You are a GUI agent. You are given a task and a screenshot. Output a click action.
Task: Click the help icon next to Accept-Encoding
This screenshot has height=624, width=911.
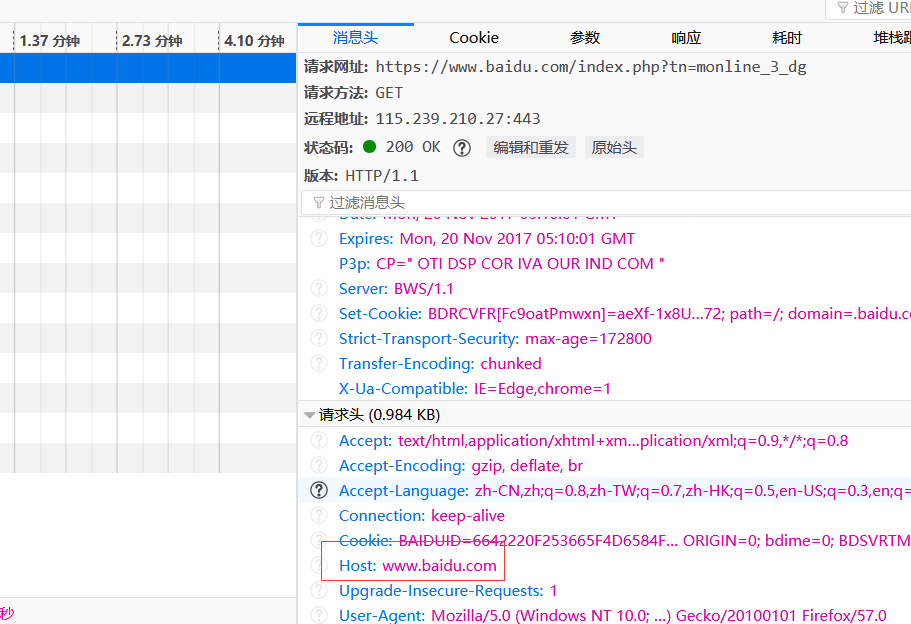(x=319, y=466)
